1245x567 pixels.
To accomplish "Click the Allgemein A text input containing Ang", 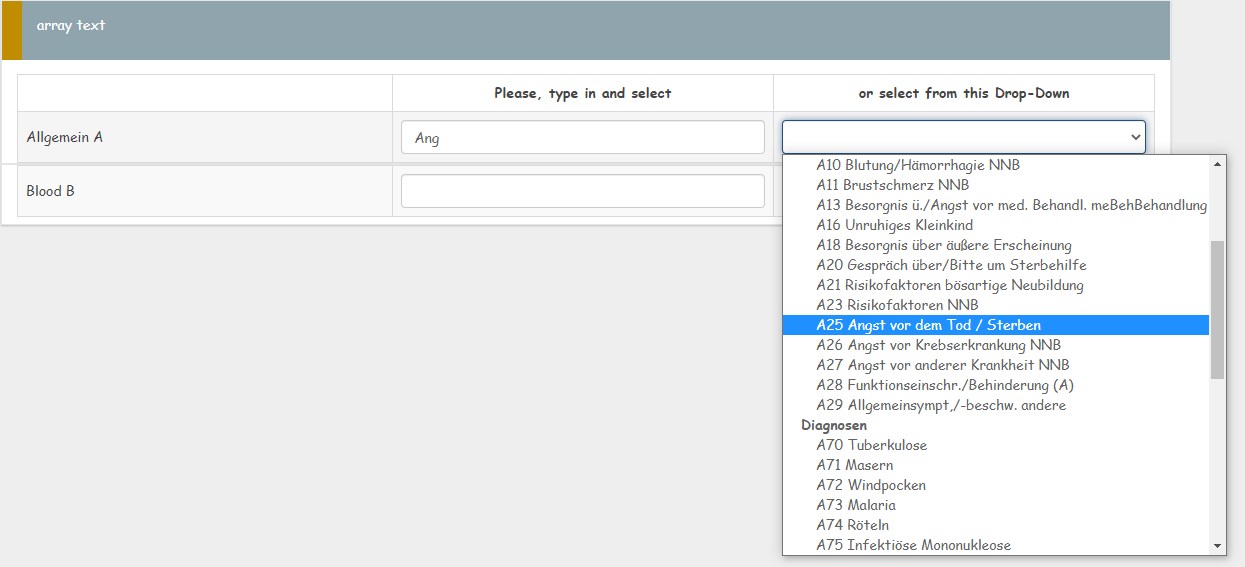I will point(582,138).
